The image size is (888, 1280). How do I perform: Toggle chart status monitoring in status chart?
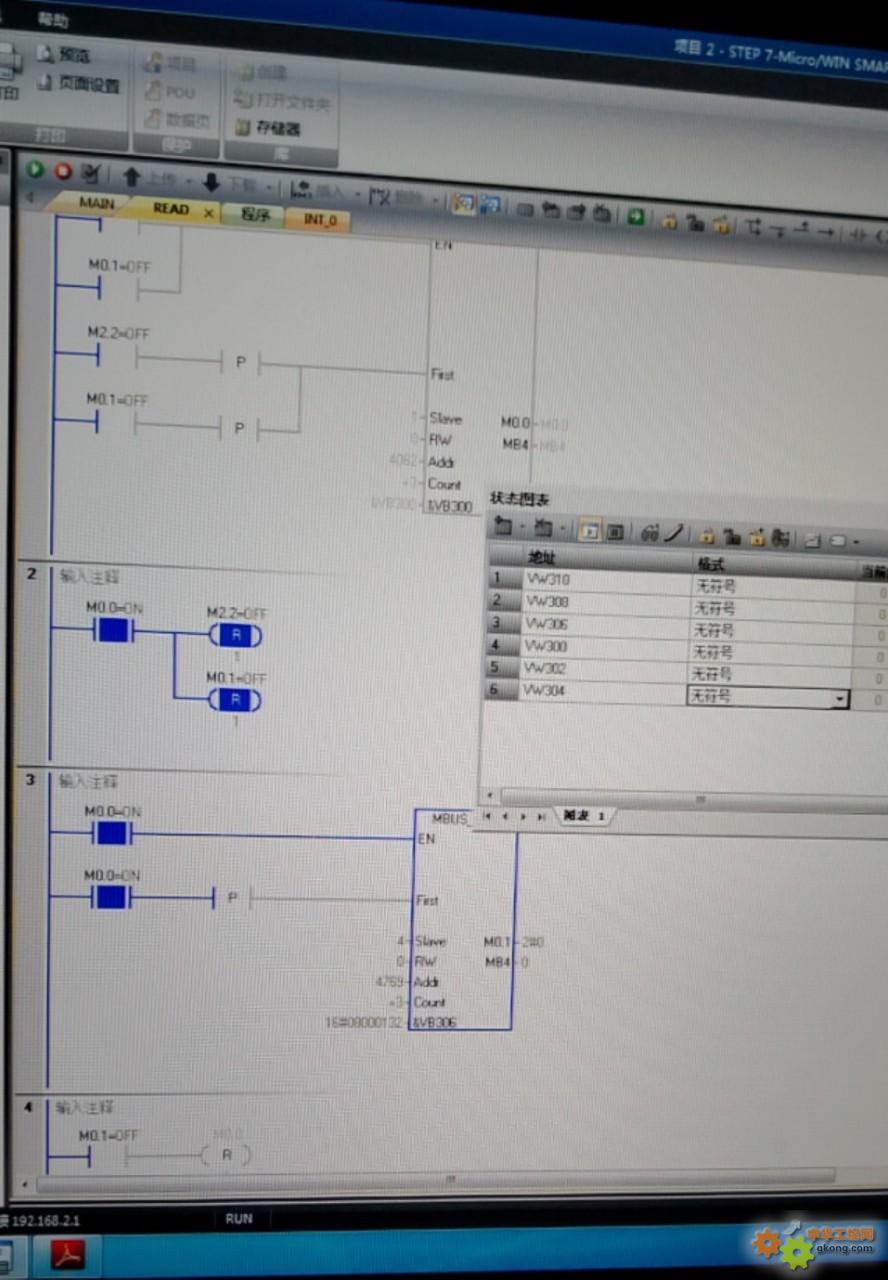pos(590,531)
